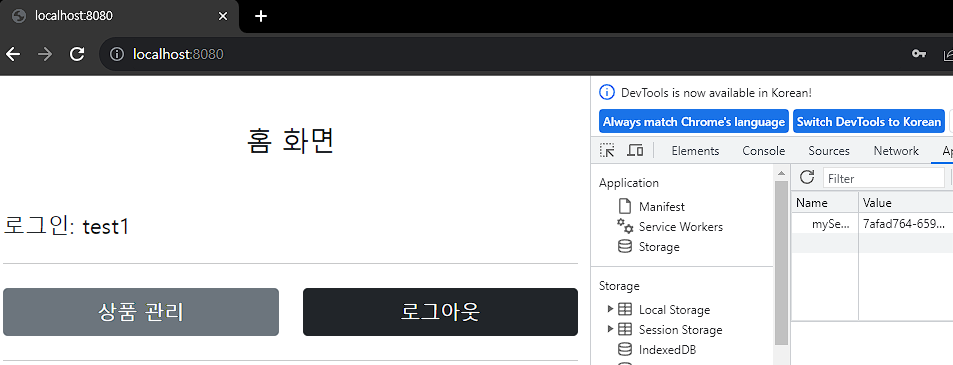
Task: Click the password key icon
Action: coord(918,55)
